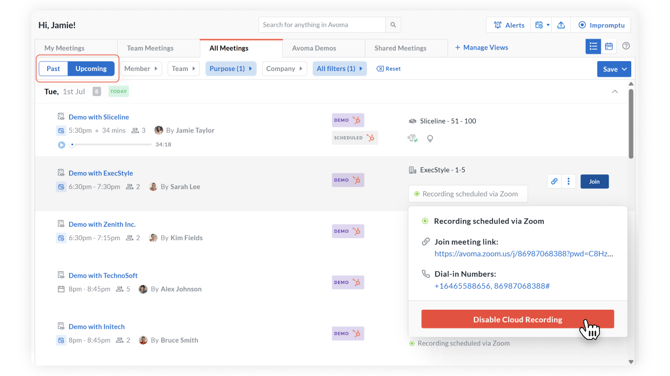This screenshot has height=376, width=670.
Task: Open the calendar schedule dropdown in header
Action: click(x=542, y=25)
